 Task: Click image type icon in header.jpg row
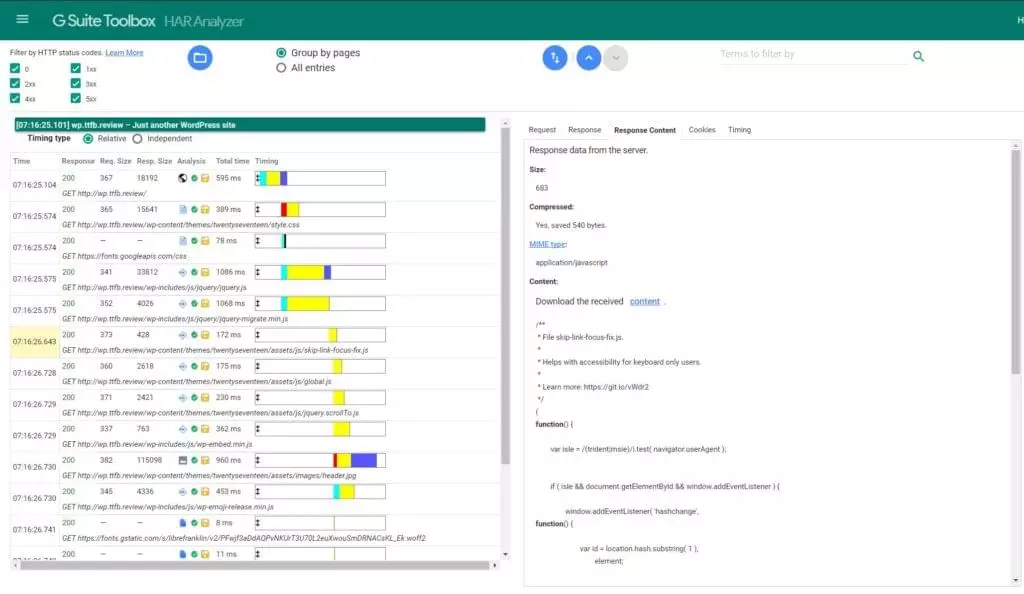pyautogui.click(x=183, y=460)
